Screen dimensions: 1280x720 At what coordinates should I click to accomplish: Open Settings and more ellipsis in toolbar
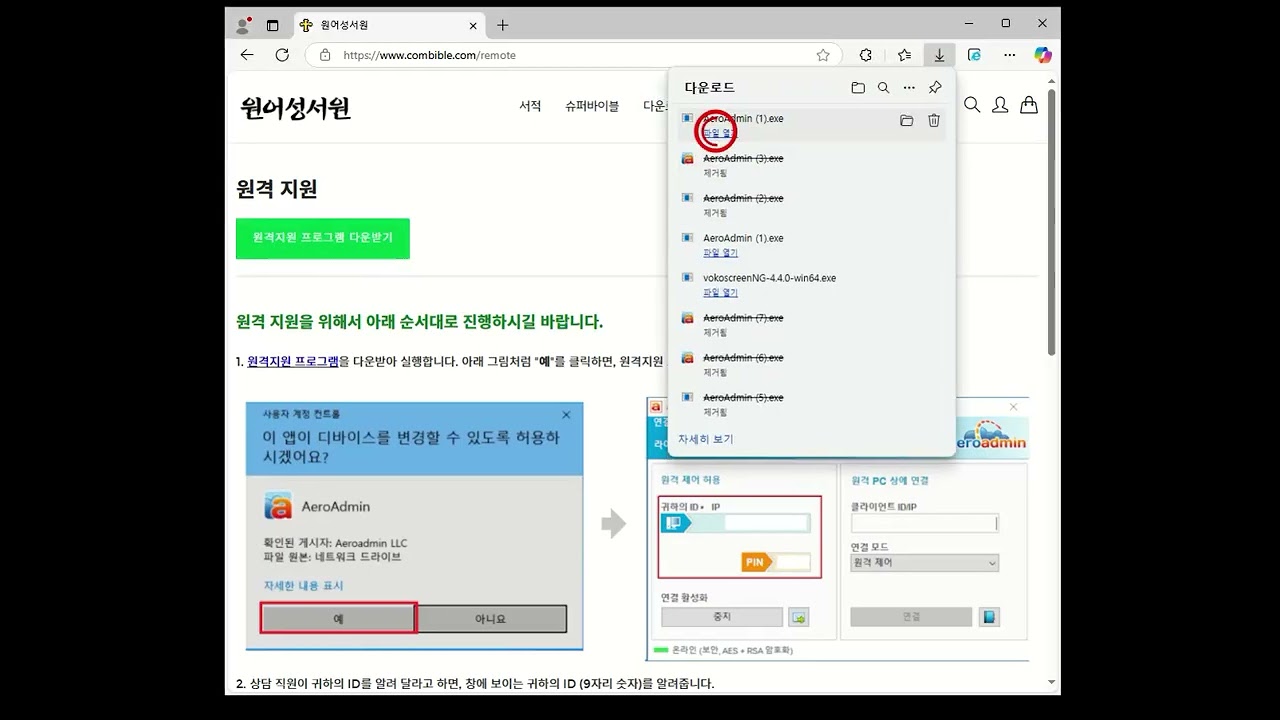click(x=1010, y=55)
